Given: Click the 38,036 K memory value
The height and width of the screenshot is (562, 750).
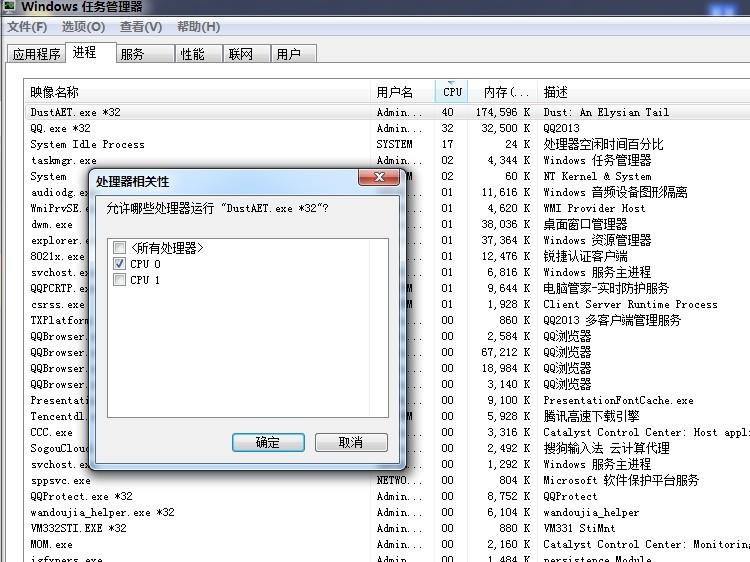Looking at the screenshot, I should [x=506, y=224].
